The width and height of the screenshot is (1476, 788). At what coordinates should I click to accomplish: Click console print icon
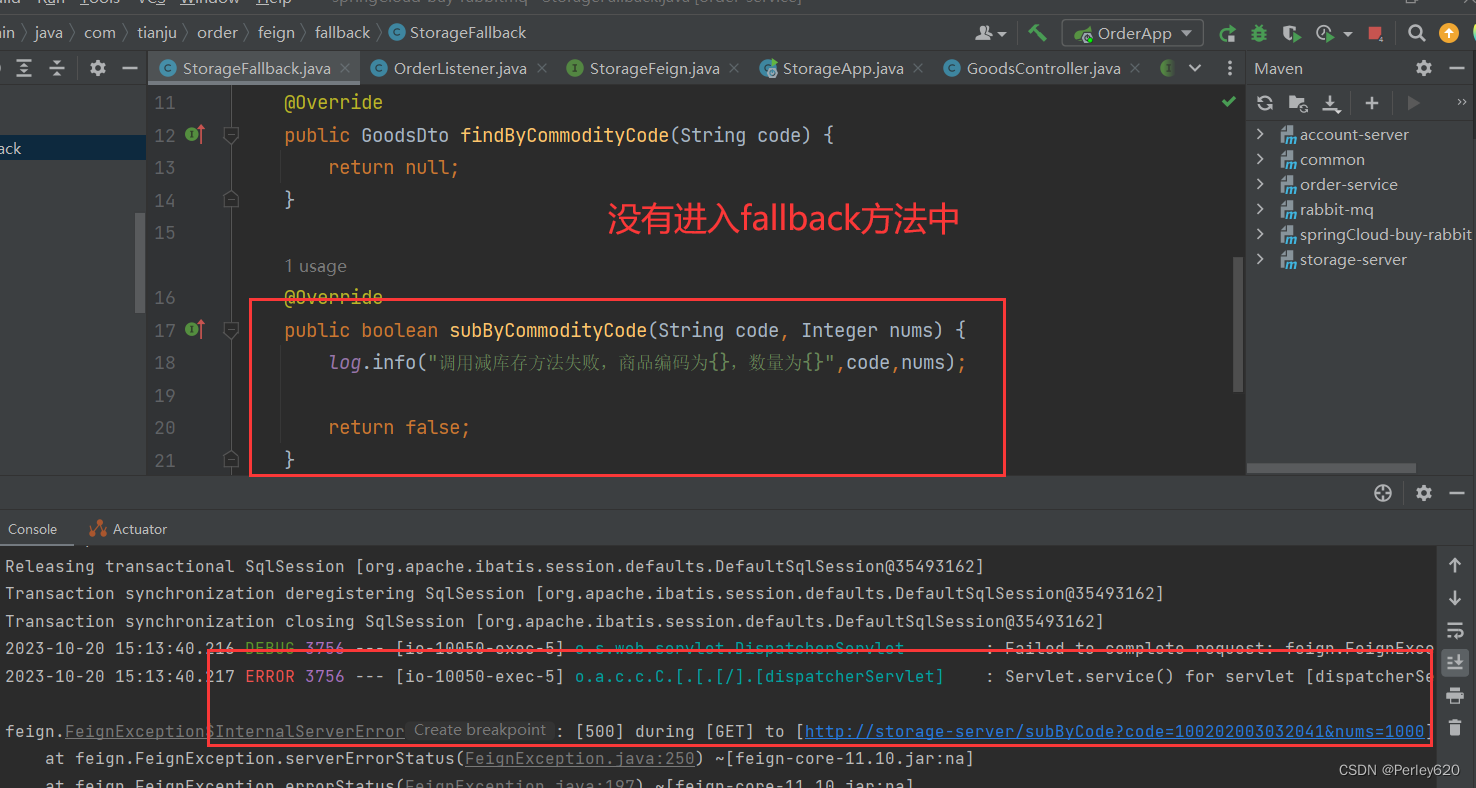click(1455, 695)
